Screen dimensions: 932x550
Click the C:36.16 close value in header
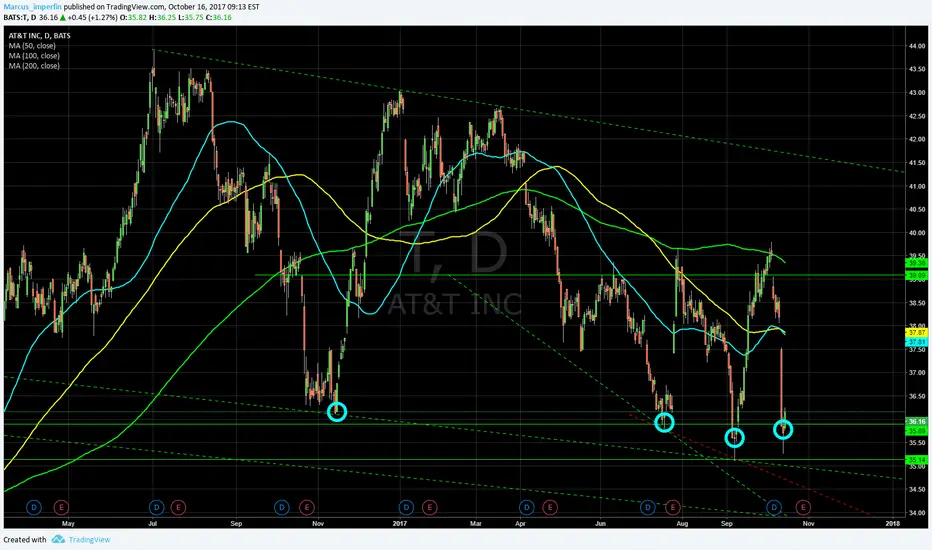(x=218, y=17)
